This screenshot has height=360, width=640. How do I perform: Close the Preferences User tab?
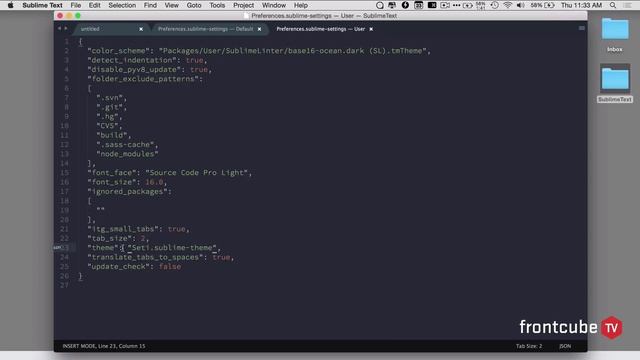tap(371, 29)
